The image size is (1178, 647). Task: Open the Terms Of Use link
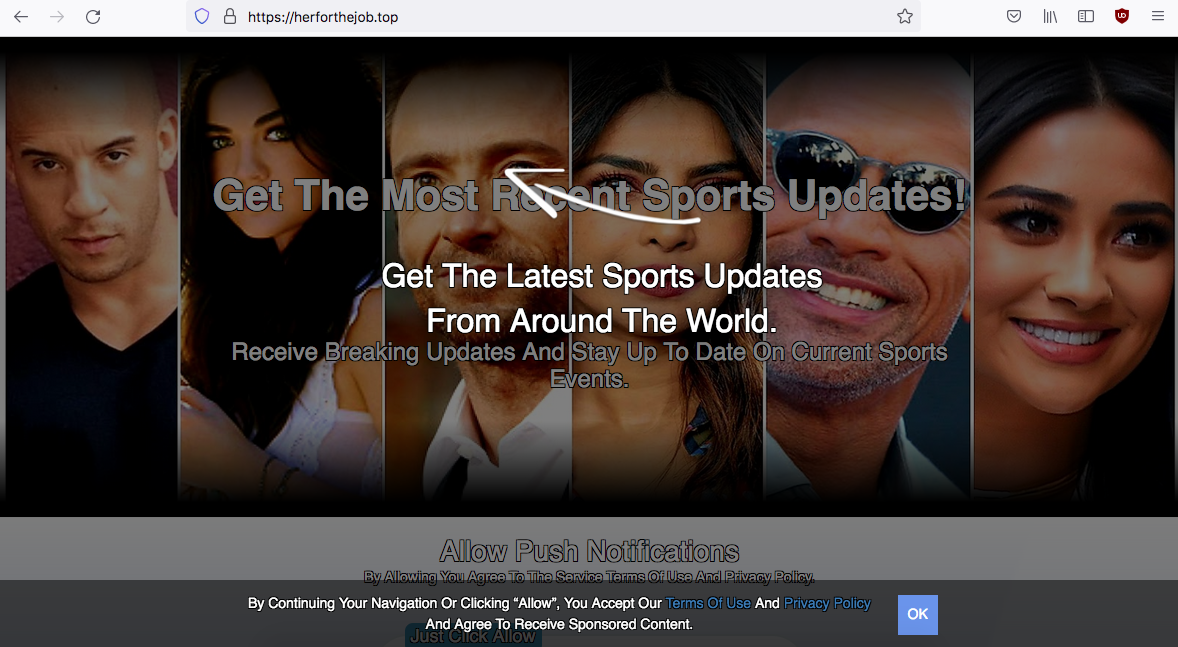click(708, 603)
